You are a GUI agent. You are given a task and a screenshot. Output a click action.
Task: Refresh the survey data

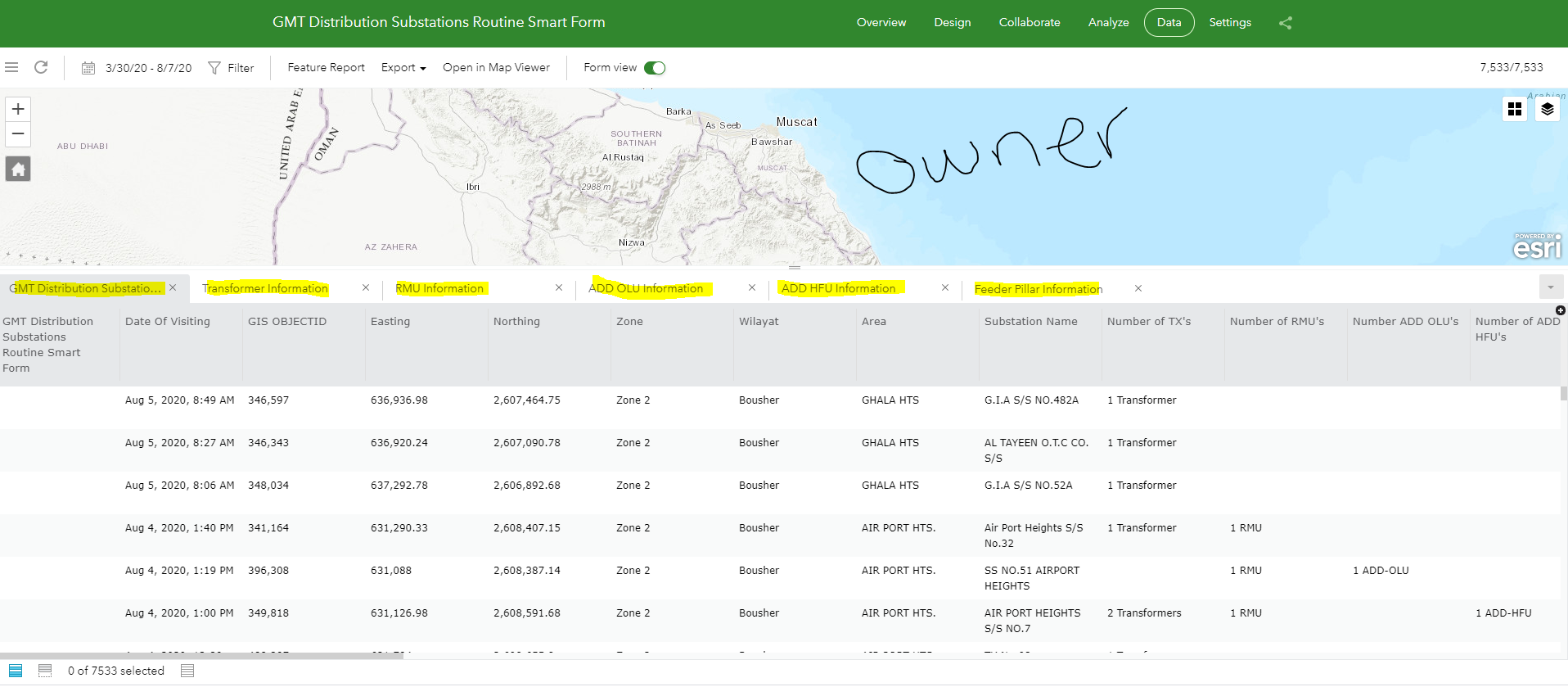click(x=41, y=67)
